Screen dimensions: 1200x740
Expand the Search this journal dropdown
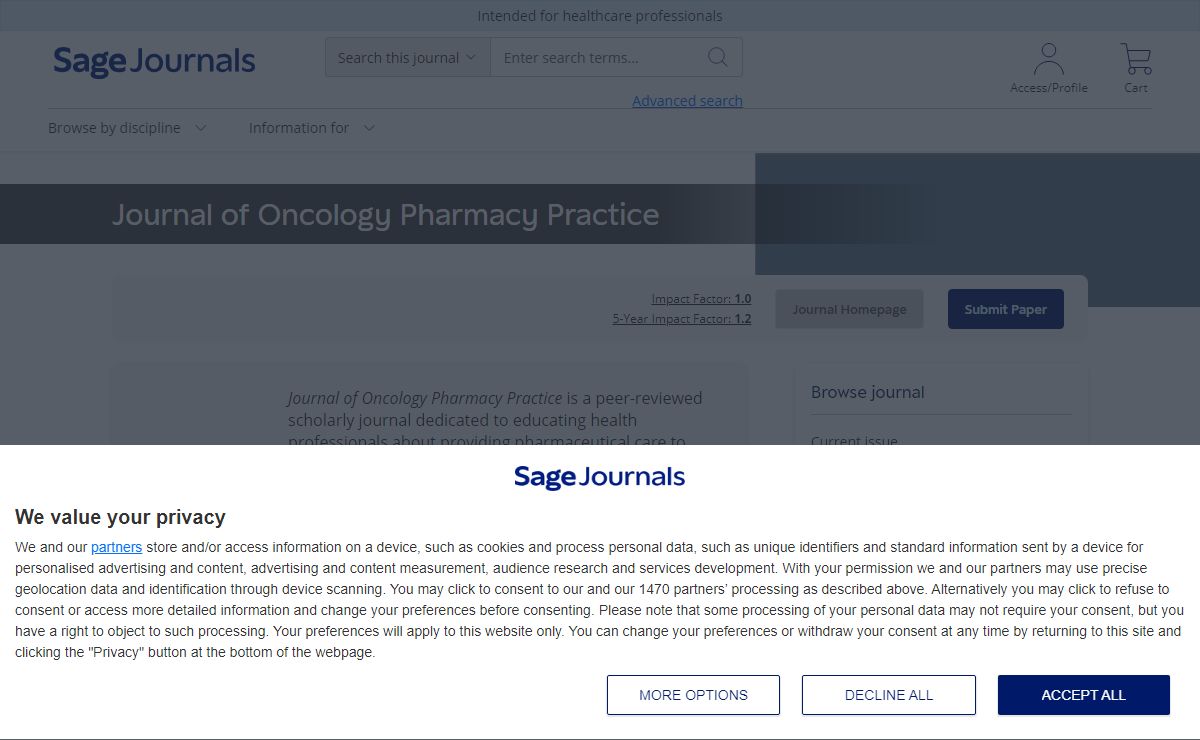[407, 58]
